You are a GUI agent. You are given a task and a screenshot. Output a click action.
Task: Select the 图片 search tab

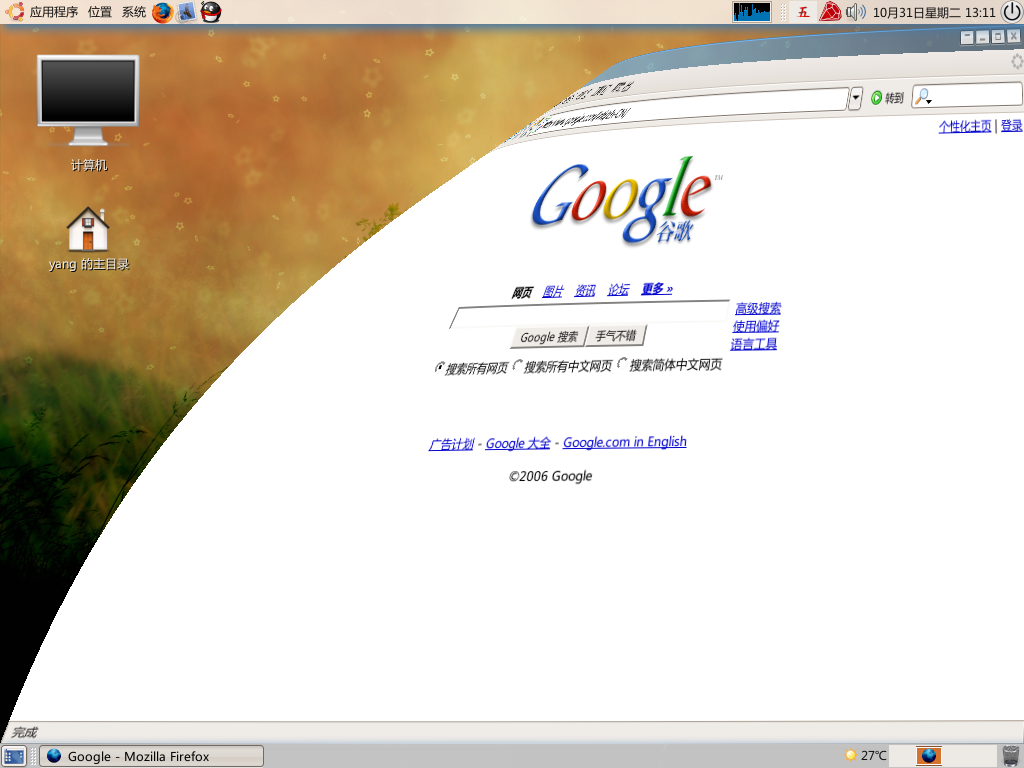pyautogui.click(x=552, y=291)
